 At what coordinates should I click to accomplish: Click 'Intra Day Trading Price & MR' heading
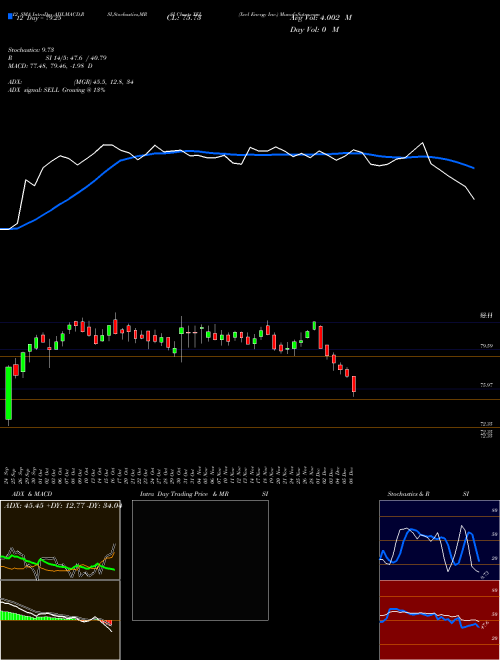click(184, 494)
